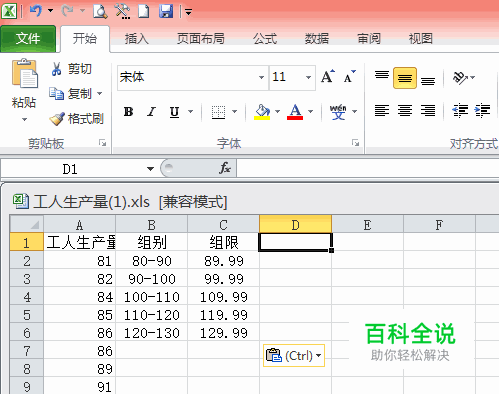Click the select-all corner of the sheet
Image resolution: width=499 pixels, height=394 pixels.
[x=27, y=224]
